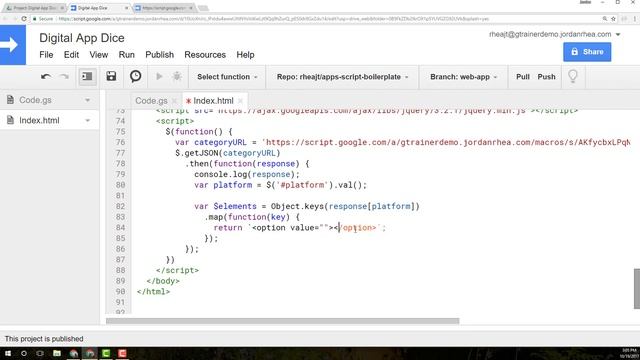Open the Edit menu
The width and height of the screenshot is (640, 360).
[x=71, y=55]
